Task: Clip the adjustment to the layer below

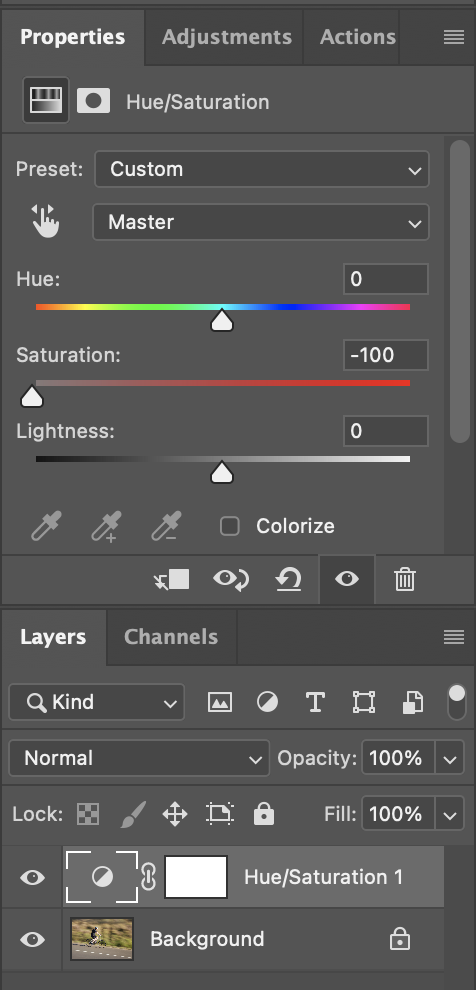Action: pos(172,579)
